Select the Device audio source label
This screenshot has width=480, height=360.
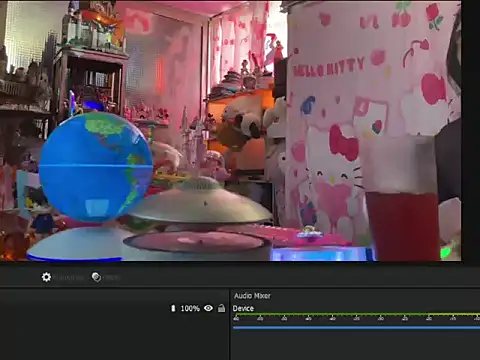pyautogui.click(x=243, y=308)
